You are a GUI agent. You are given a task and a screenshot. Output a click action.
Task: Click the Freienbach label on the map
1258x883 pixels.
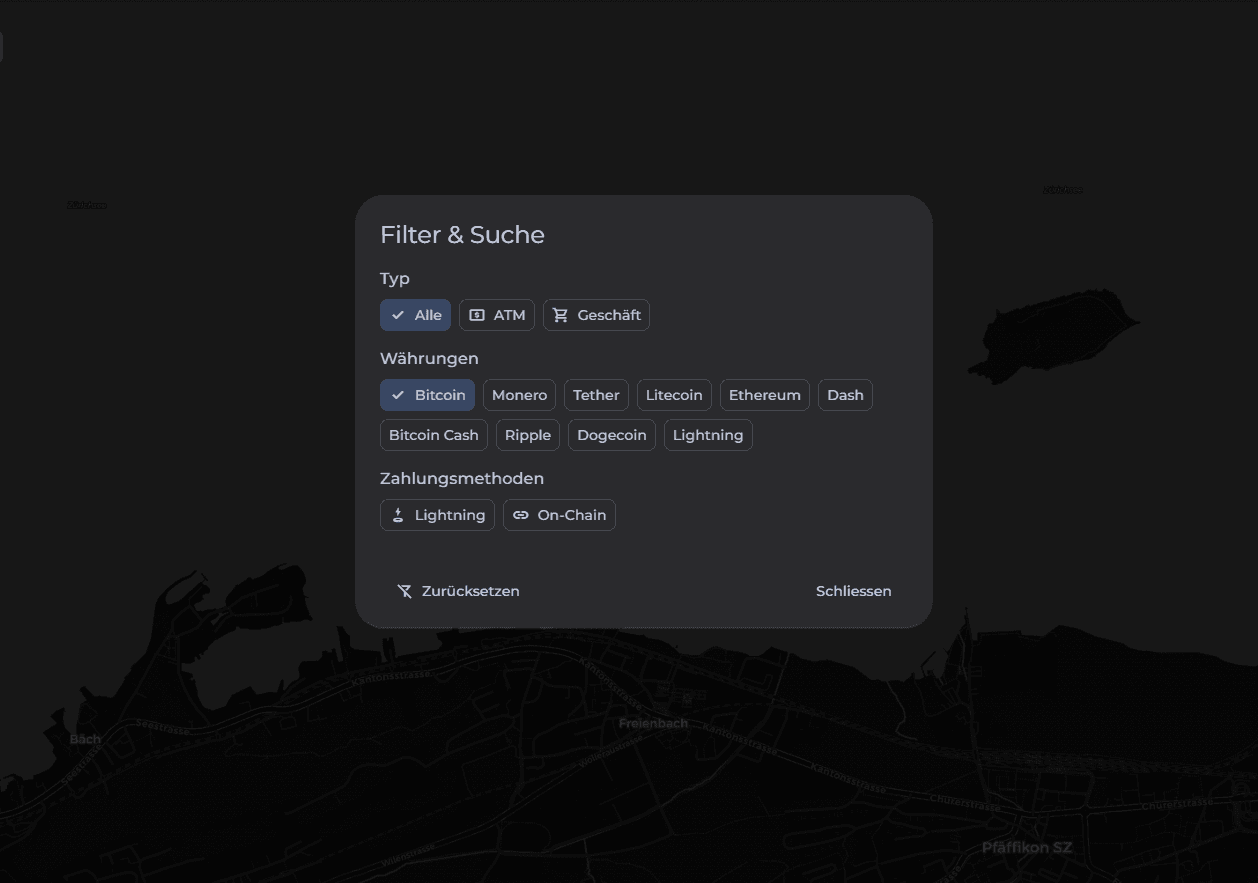[653, 723]
